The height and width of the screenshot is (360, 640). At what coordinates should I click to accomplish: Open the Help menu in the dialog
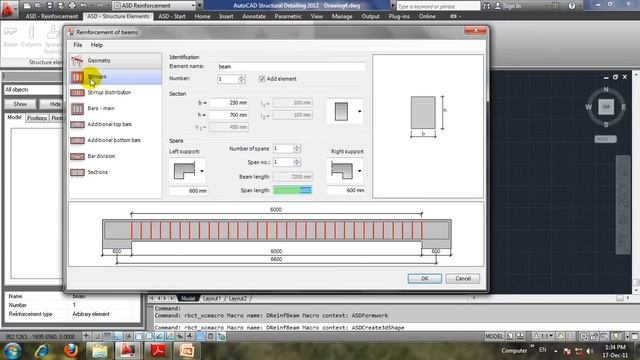pyautogui.click(x=97, y=45)
